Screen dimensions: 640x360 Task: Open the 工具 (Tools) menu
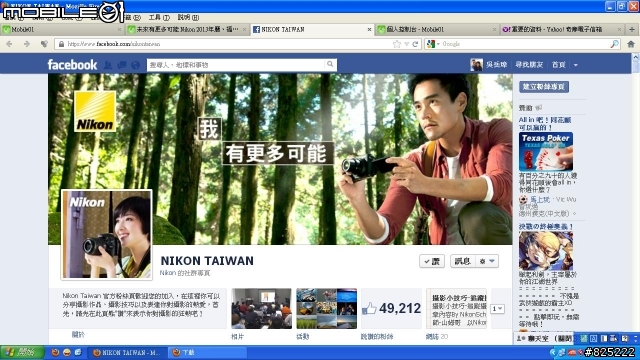click(x=159, y=18)
